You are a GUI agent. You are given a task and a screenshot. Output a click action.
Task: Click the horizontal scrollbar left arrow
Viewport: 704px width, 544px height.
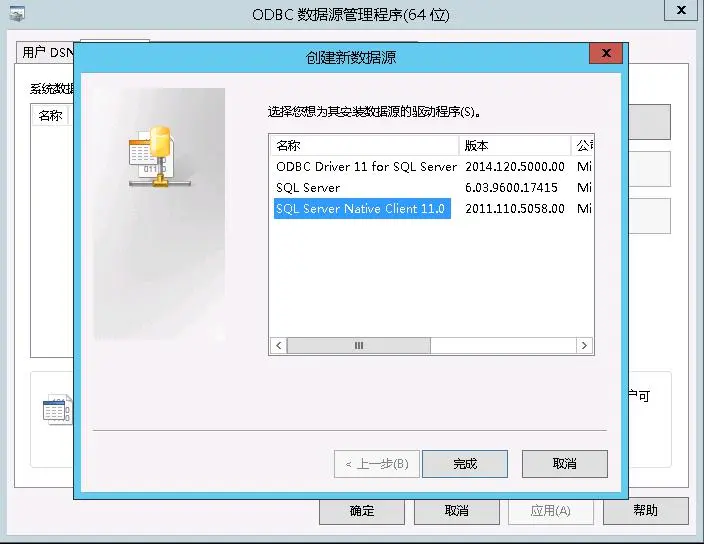pyautogui.click(x=279, y=345)
